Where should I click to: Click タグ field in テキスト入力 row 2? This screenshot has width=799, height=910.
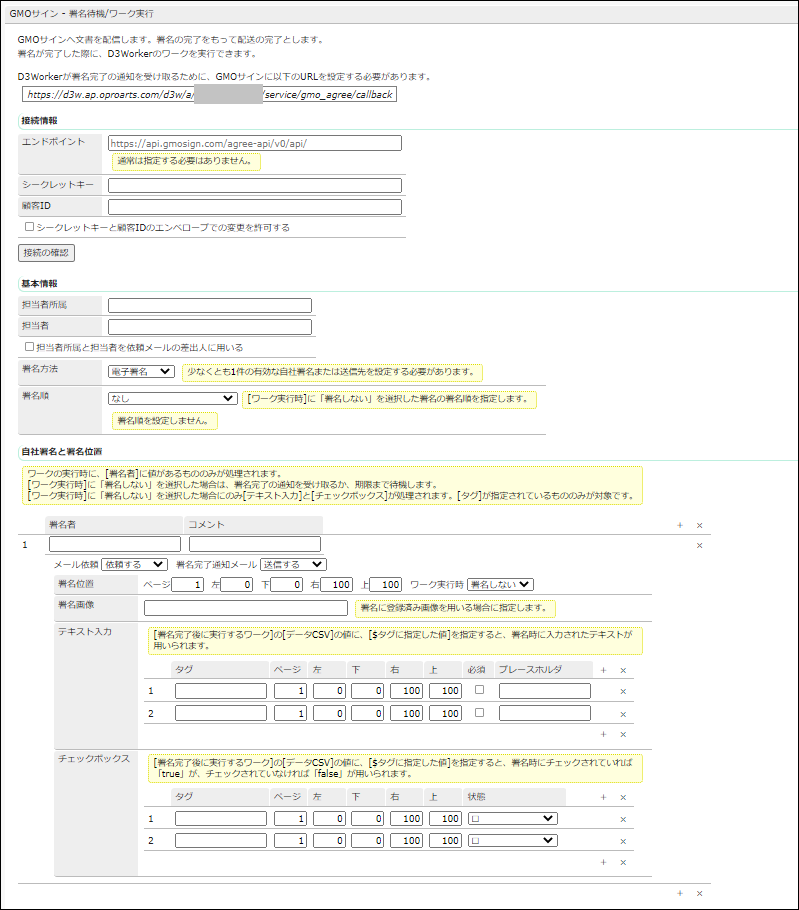[221, 713]
